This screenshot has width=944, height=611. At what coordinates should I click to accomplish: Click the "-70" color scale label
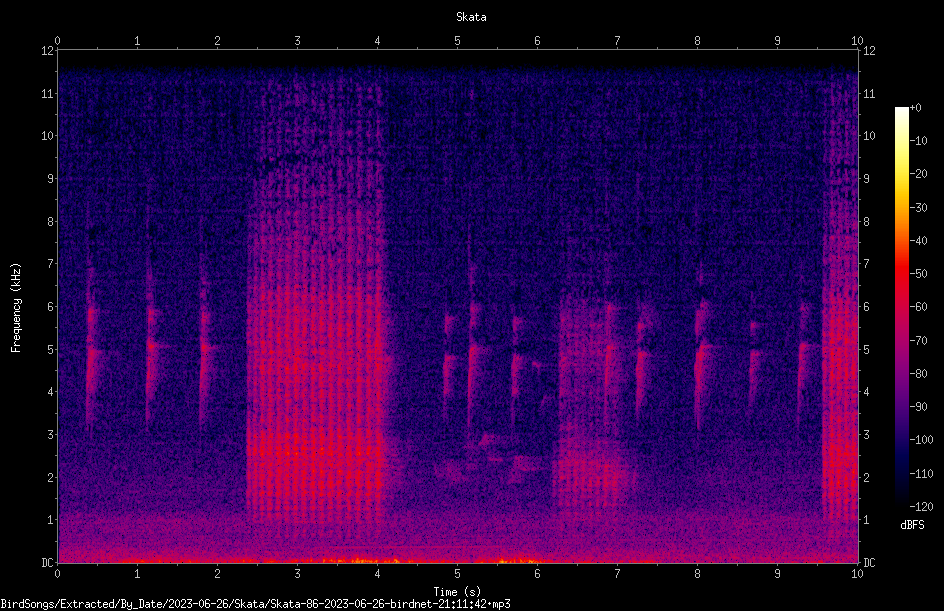[x=918, y=341]
